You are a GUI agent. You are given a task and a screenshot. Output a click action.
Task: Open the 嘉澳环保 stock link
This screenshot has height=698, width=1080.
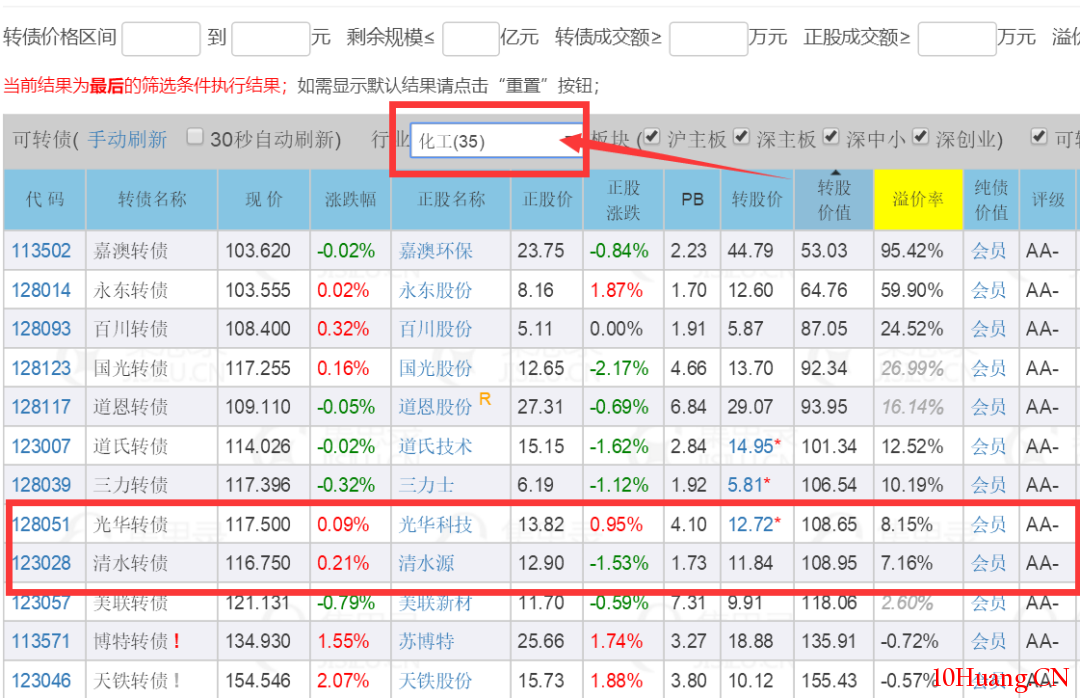coord(435,251)
